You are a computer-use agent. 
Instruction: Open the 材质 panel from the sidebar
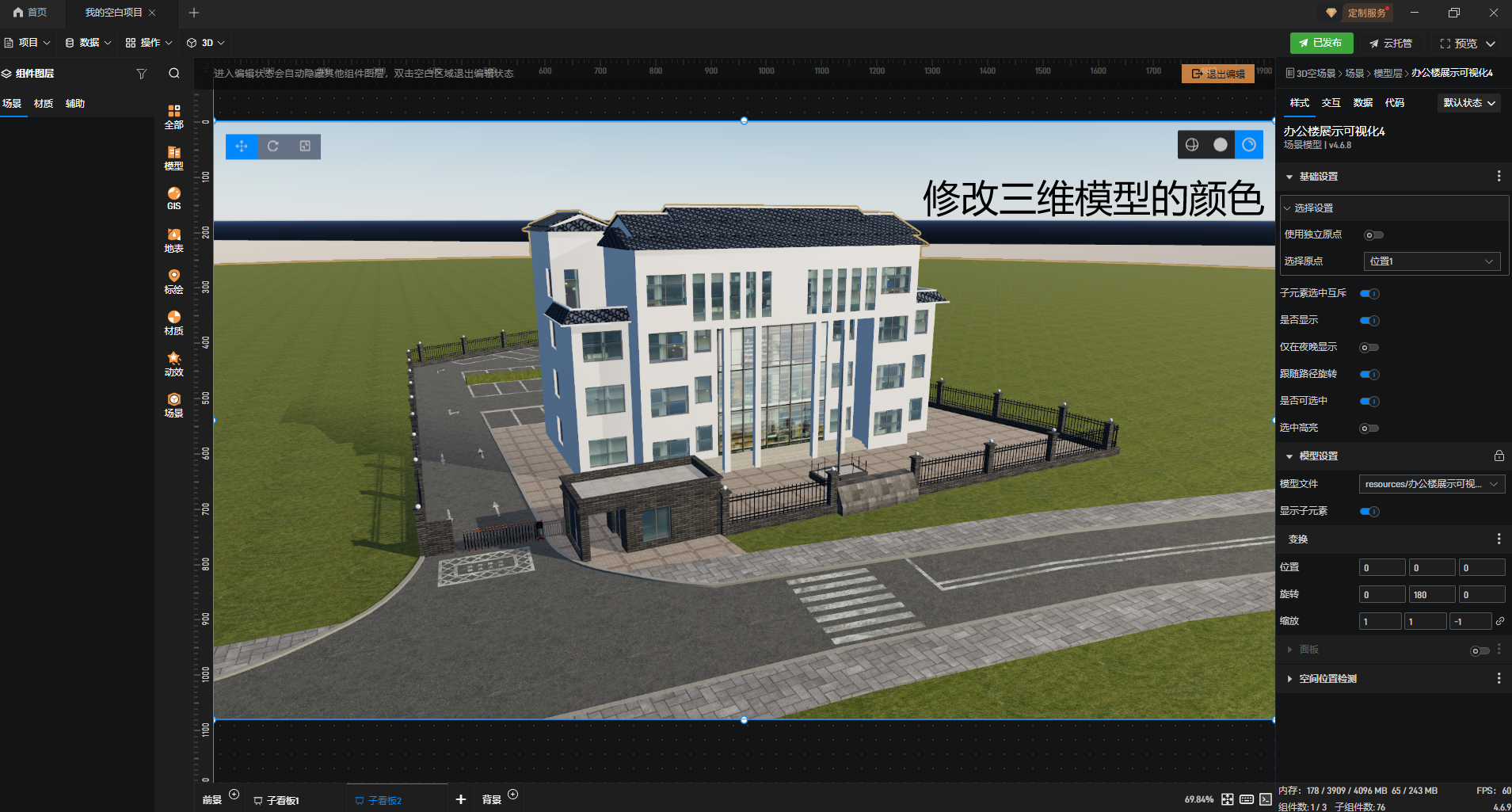[173, 322]
